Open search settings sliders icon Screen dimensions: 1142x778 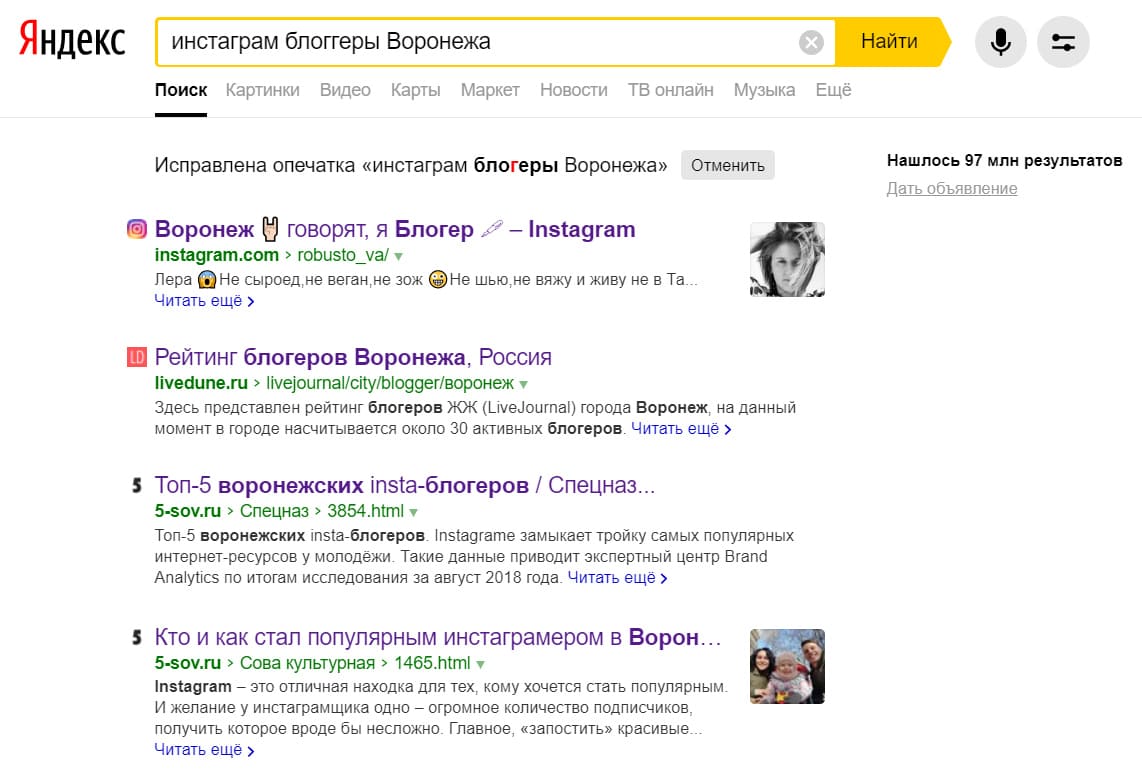(x=1063, y=42)
